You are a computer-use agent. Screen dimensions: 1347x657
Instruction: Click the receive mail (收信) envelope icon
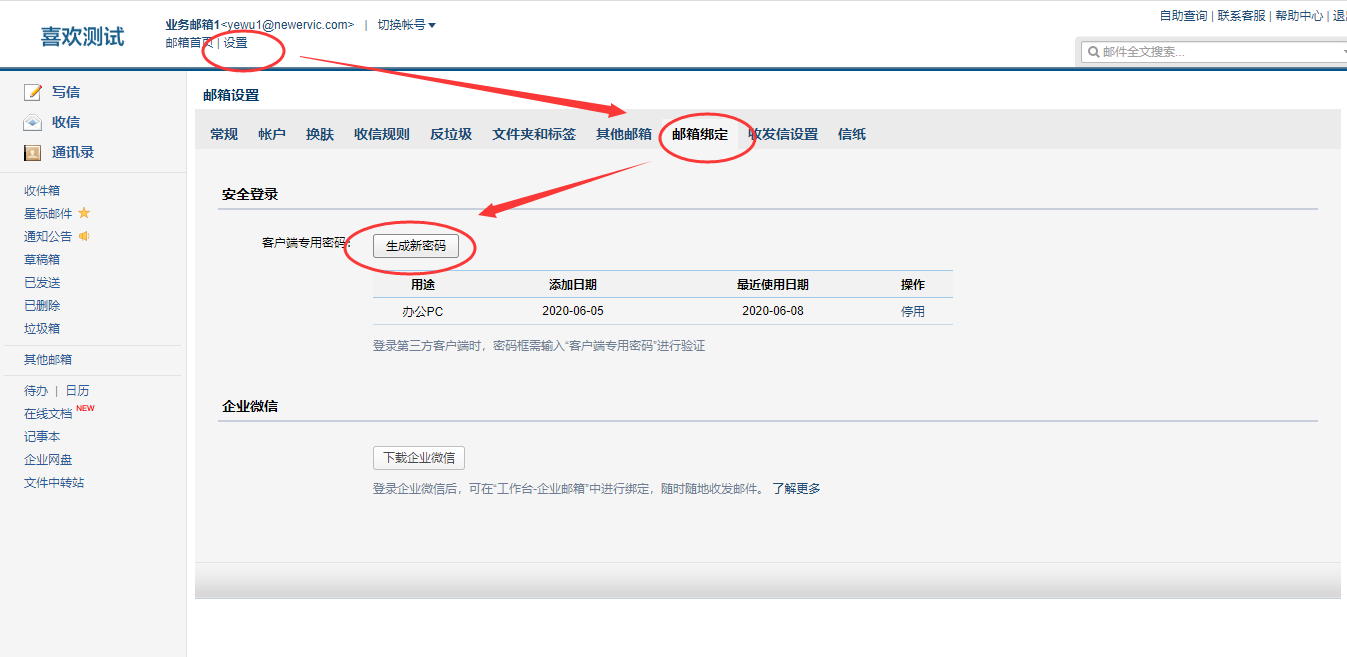[x=33, y=122]
